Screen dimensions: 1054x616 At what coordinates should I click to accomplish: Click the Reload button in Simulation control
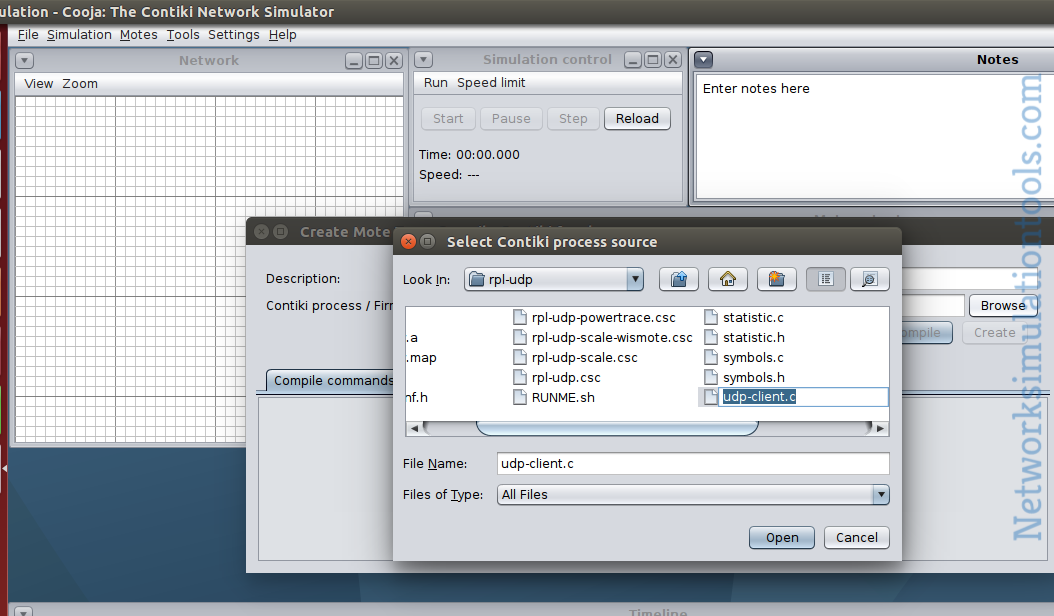(x=637, y=118)
